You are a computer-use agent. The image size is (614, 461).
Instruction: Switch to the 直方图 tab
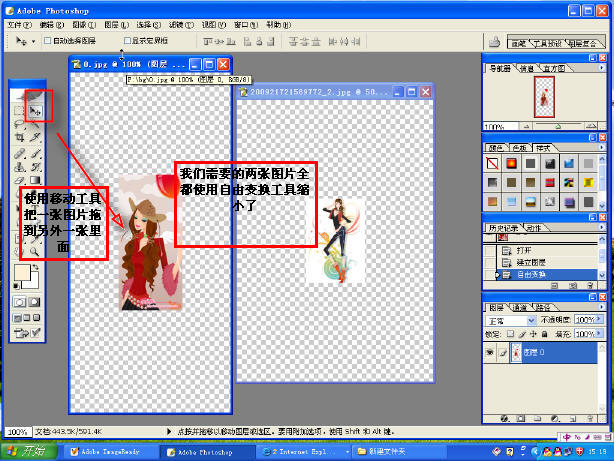coord(554,68)
